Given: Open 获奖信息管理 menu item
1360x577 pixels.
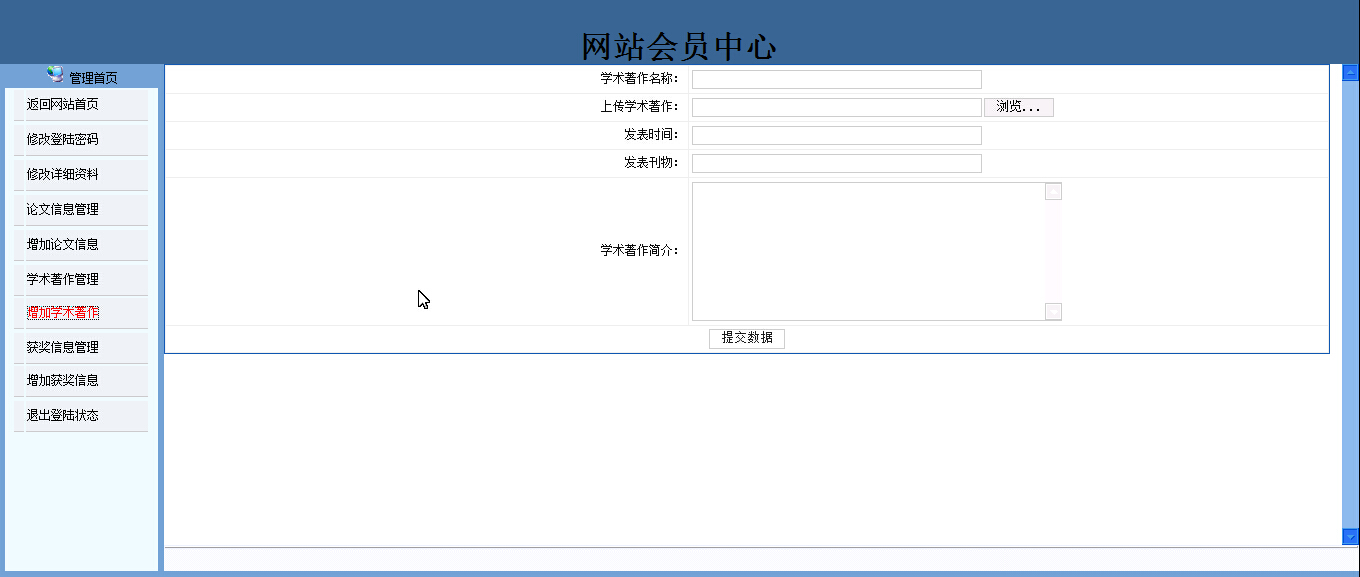Looking at the screenshot, I should [63, 347].
